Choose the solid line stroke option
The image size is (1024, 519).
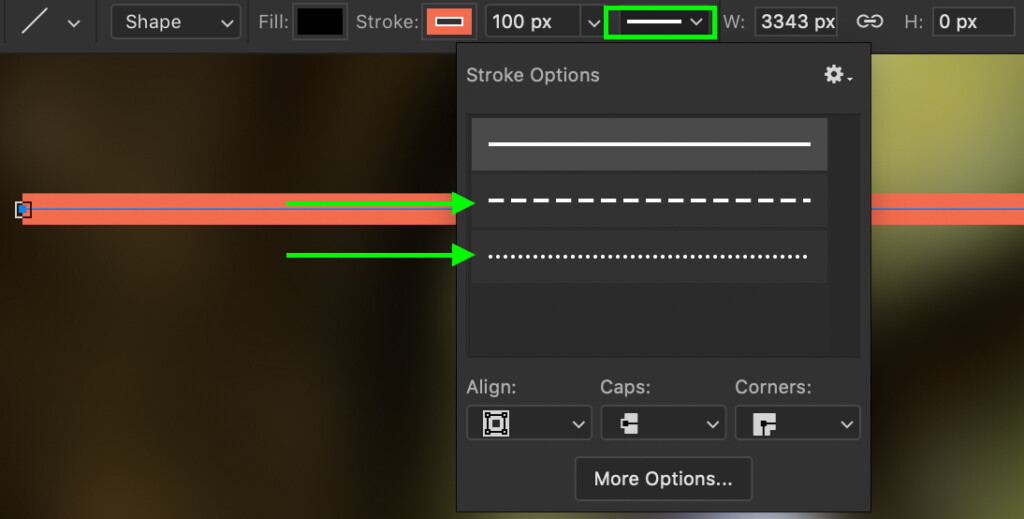(x=649, y=144)
